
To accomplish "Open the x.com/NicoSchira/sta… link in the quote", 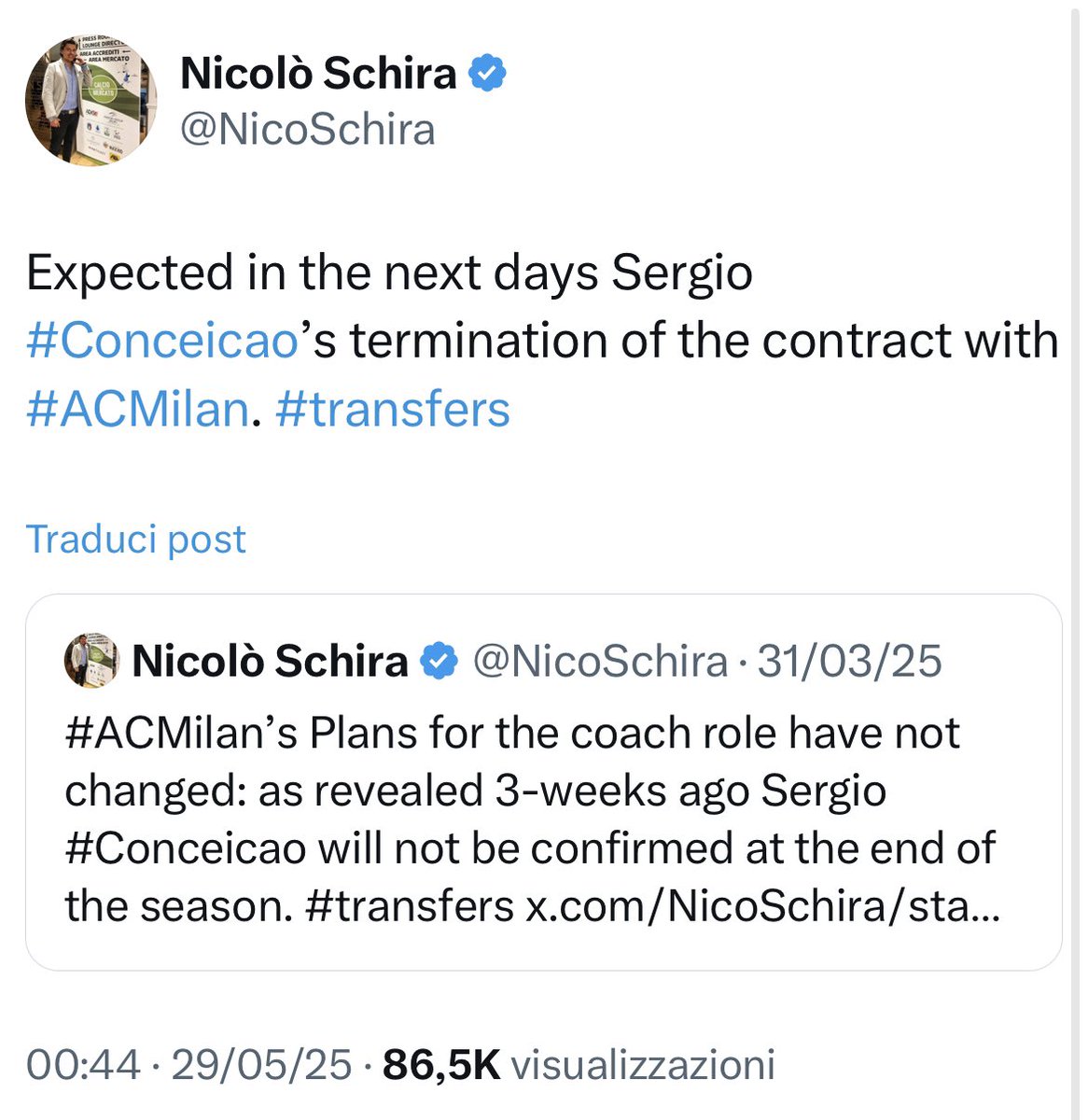I will [762, 906].
